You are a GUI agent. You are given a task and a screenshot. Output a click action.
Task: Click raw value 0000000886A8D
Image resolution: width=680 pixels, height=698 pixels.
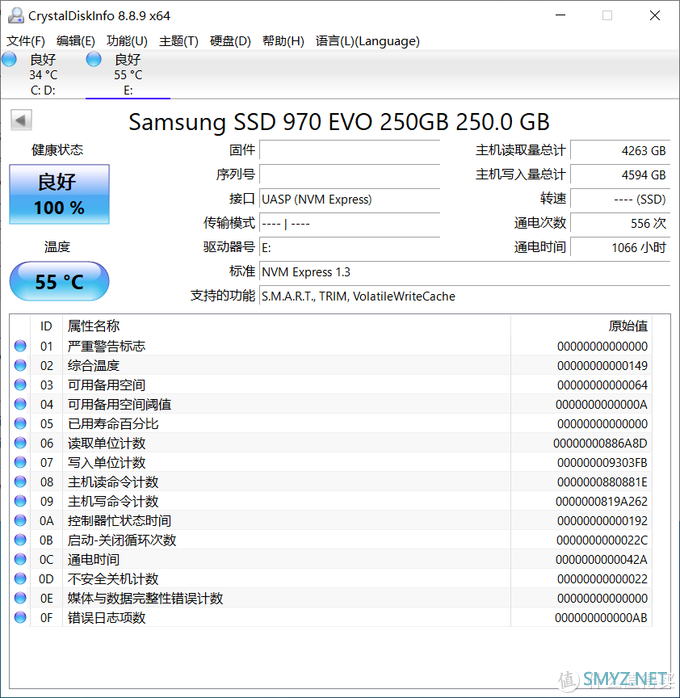tap(600, 443)
